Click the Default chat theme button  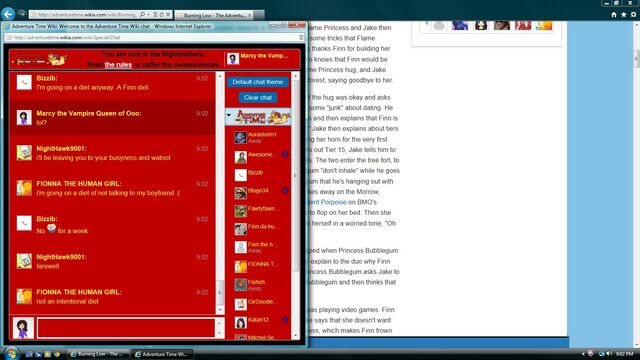(258, 82)
